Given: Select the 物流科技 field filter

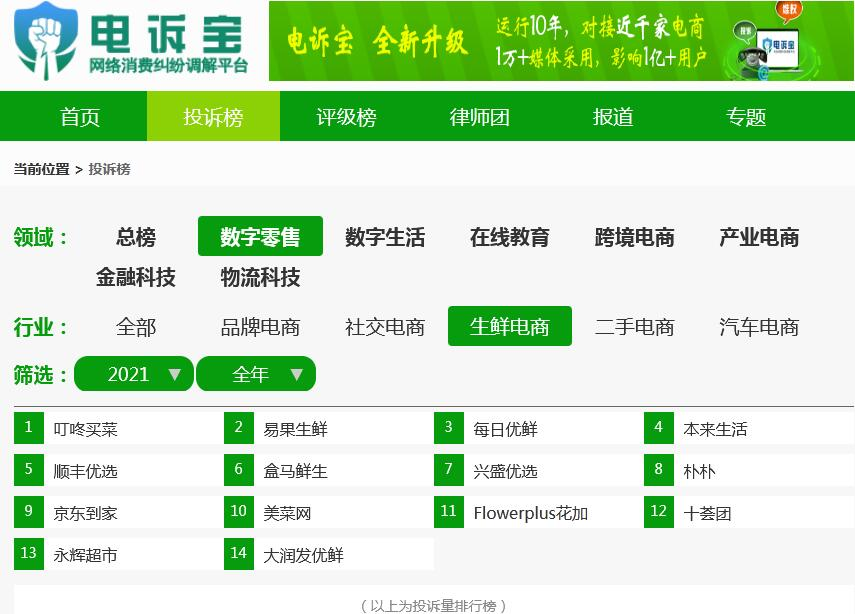Looking at the screenshot, I should (260, 276).
